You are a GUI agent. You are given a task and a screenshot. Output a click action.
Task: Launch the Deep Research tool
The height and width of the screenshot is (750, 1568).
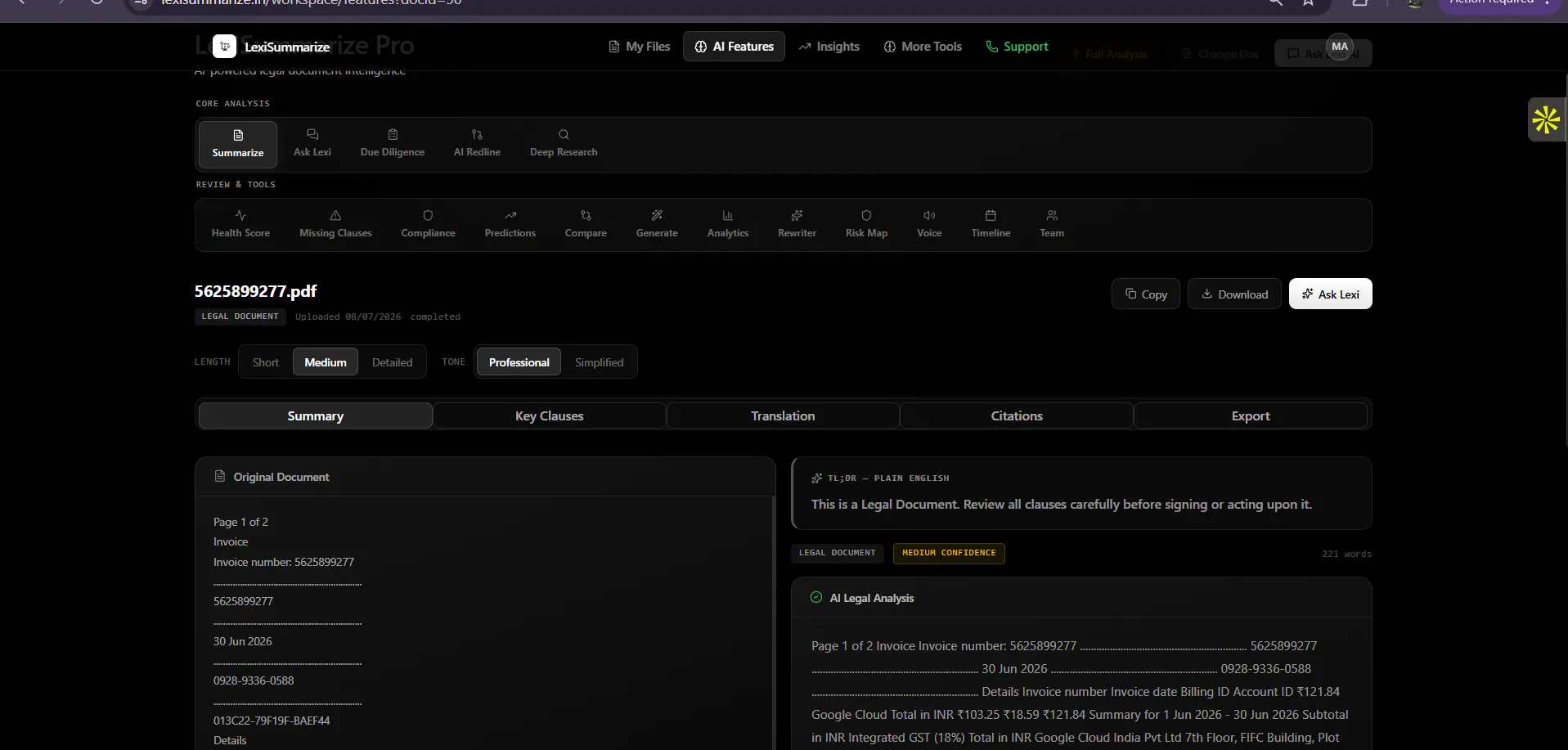click(564, 144)
